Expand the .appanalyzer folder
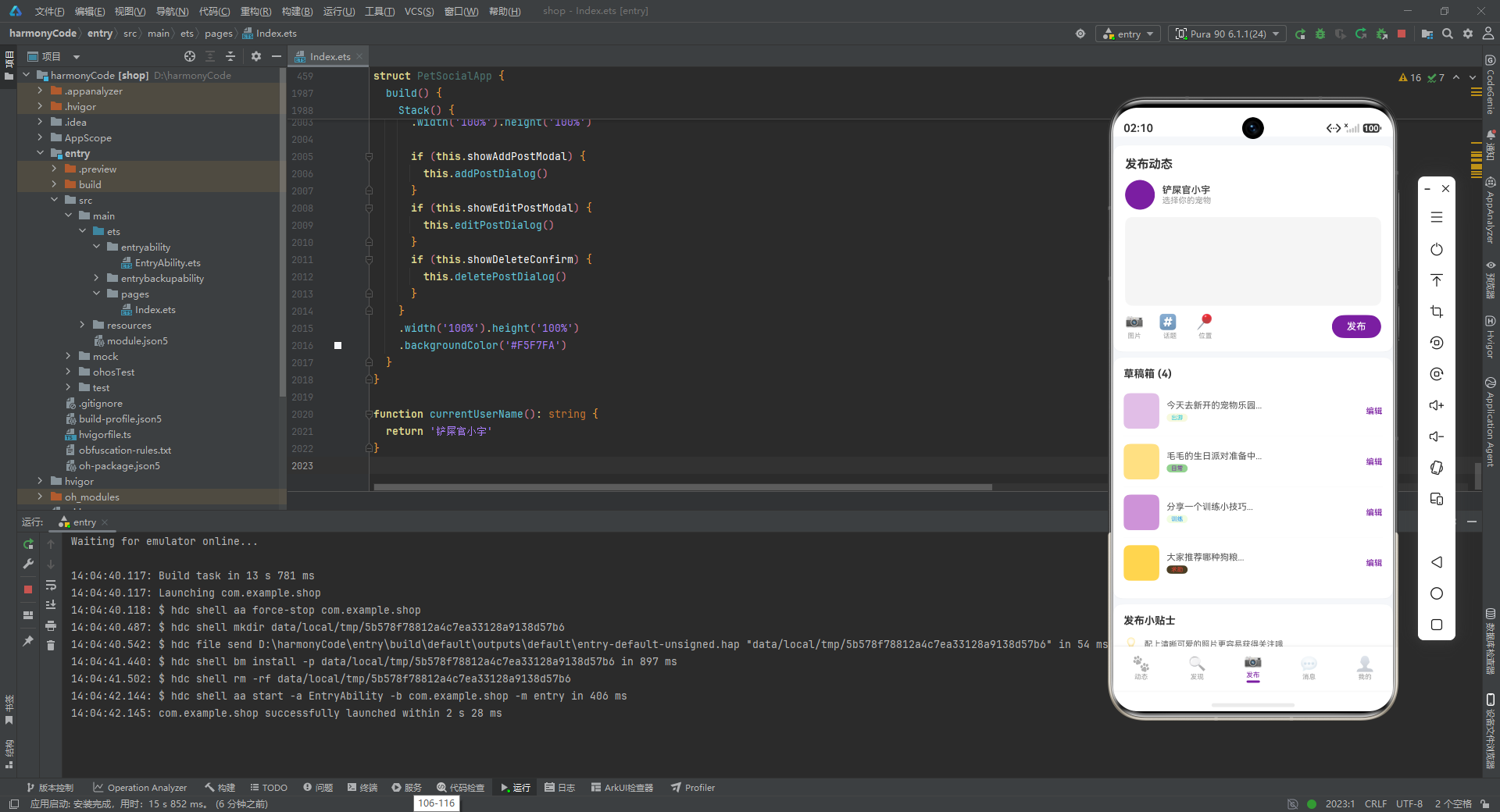 click(40, 91)
